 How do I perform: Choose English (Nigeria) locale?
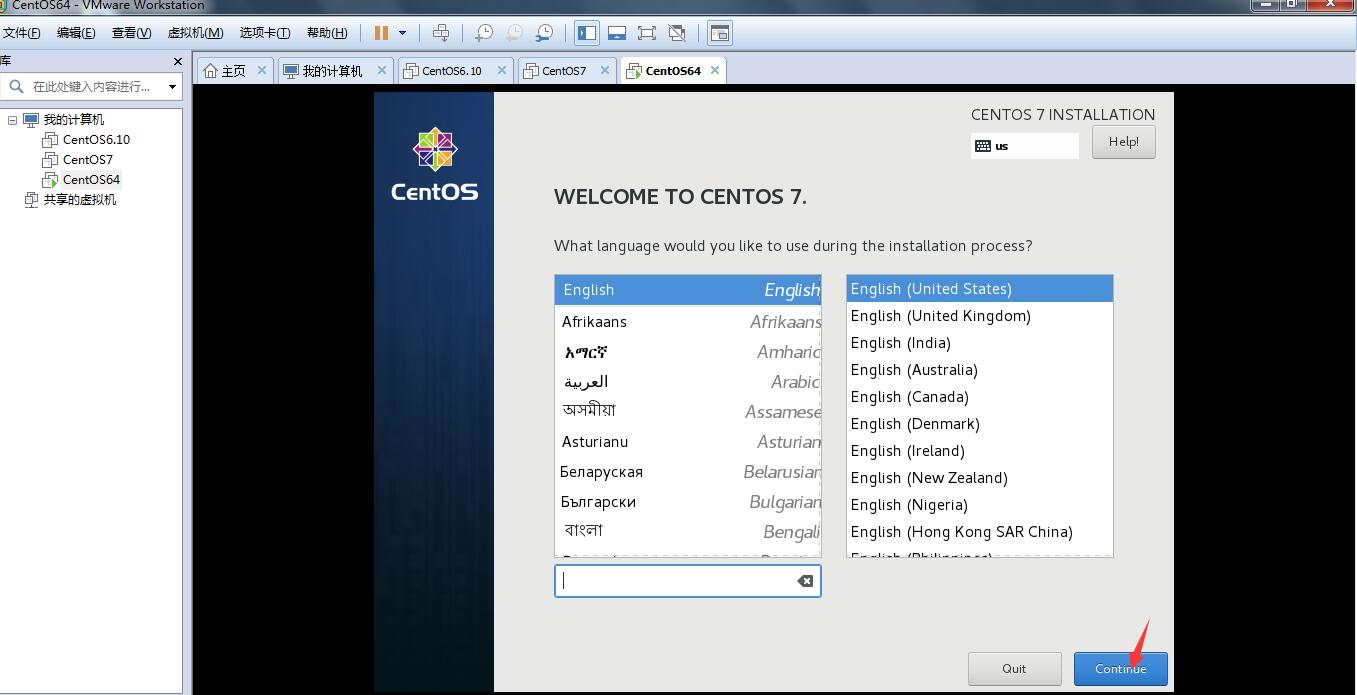click(980, 505)
